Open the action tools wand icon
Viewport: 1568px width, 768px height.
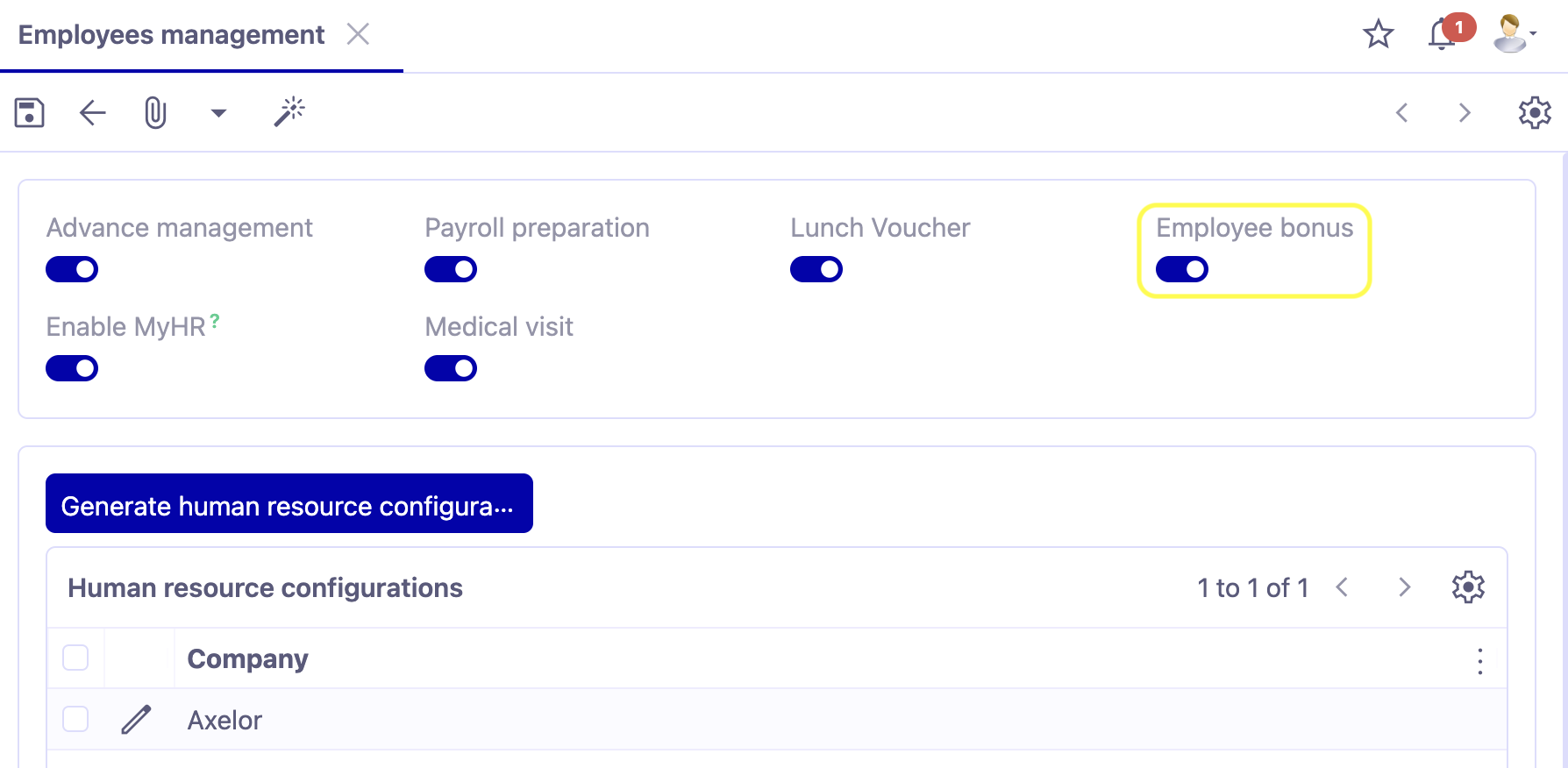pyautogui.click(x=289, y=112)
